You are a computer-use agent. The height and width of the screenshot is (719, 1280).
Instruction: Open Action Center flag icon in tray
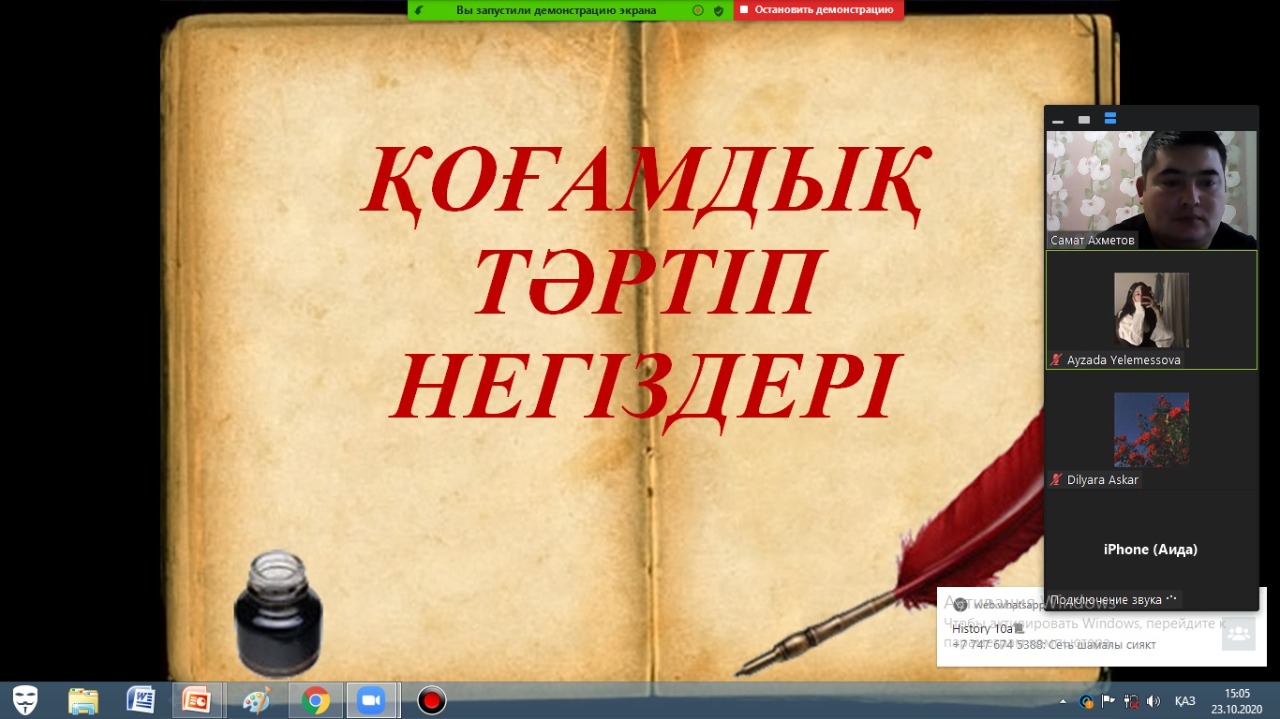pyautogui.click(x=1109, y=701)
